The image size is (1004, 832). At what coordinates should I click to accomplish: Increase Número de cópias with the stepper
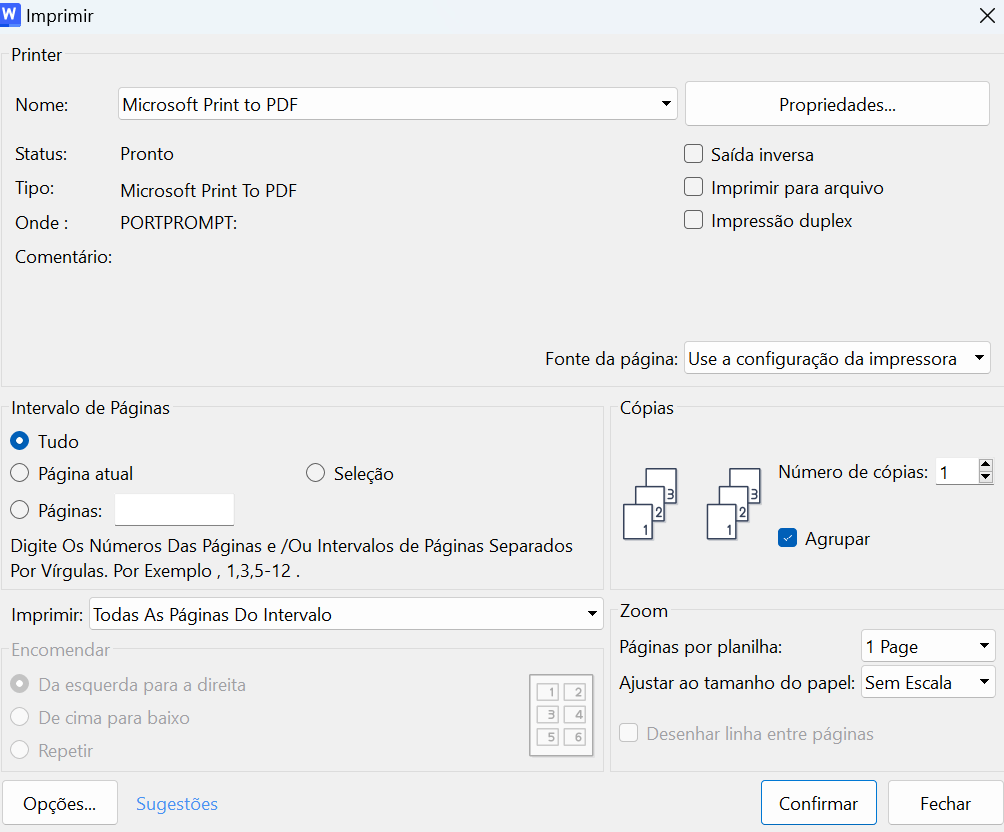pyautogui.click(x=984, y=465)
